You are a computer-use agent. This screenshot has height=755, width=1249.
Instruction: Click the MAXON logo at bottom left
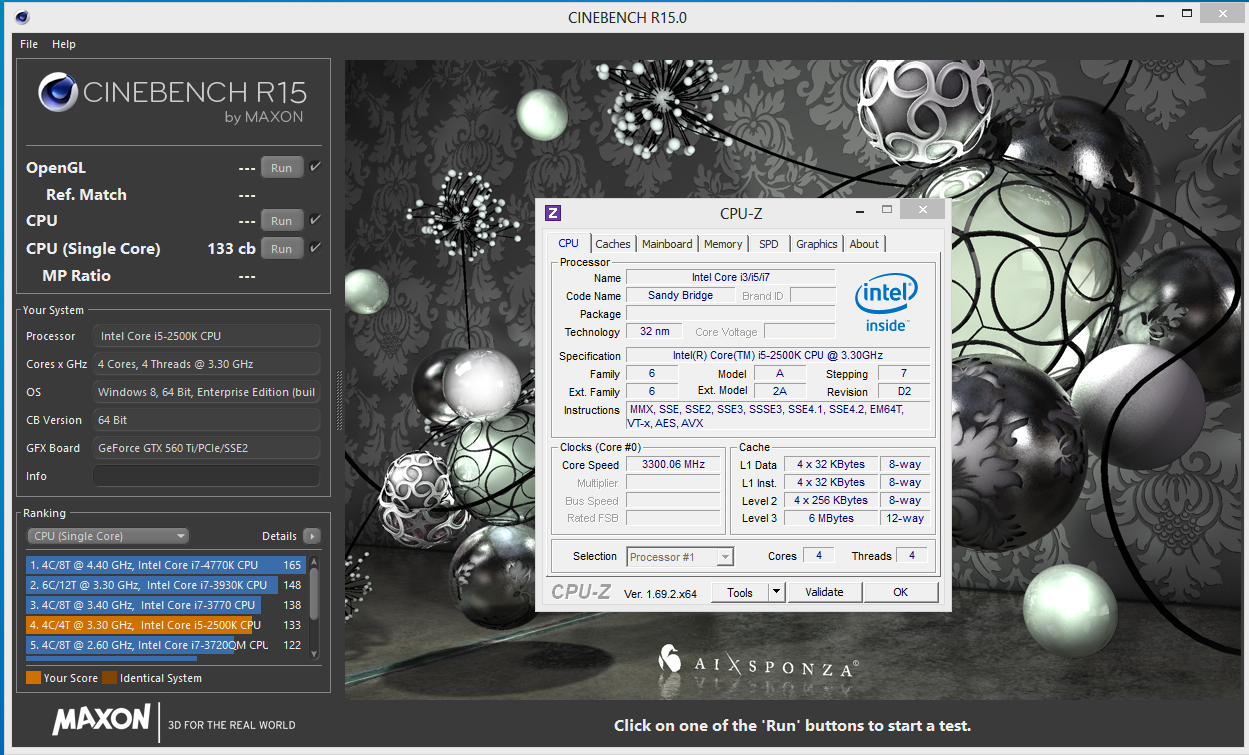101,720
